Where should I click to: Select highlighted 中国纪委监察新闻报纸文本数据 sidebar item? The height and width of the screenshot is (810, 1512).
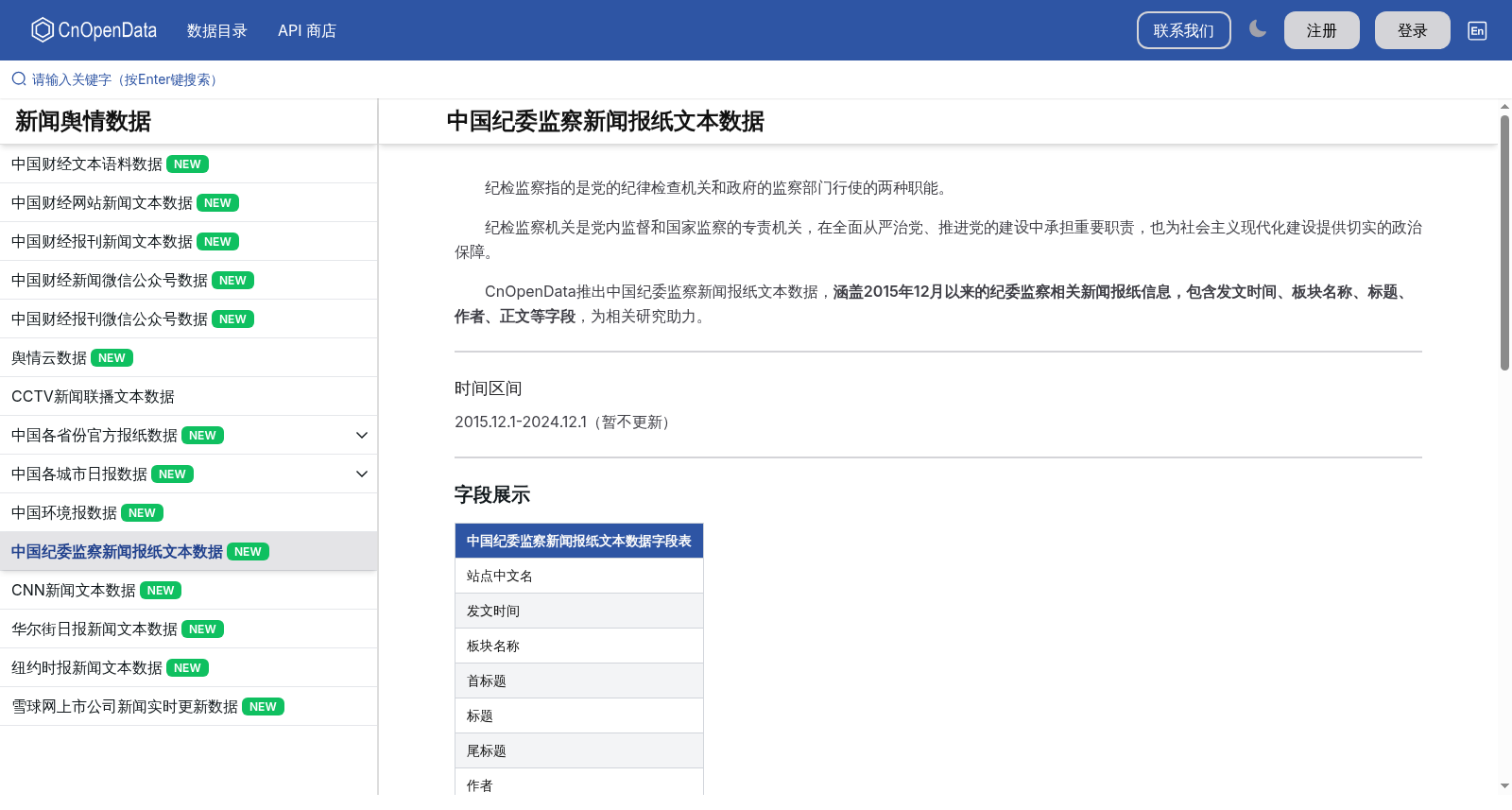188,551
